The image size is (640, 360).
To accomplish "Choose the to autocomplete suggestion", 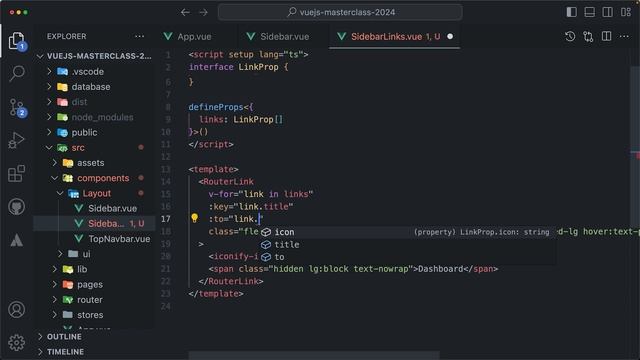I will pos(407,256).
